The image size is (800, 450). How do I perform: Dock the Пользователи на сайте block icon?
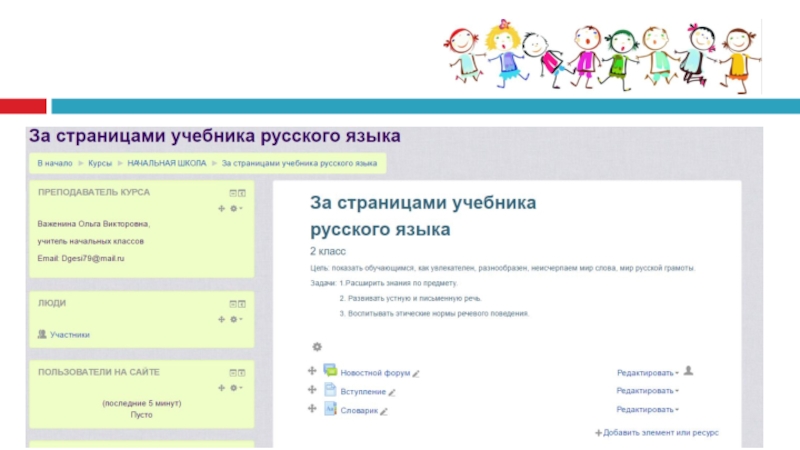tap(242, 372)
